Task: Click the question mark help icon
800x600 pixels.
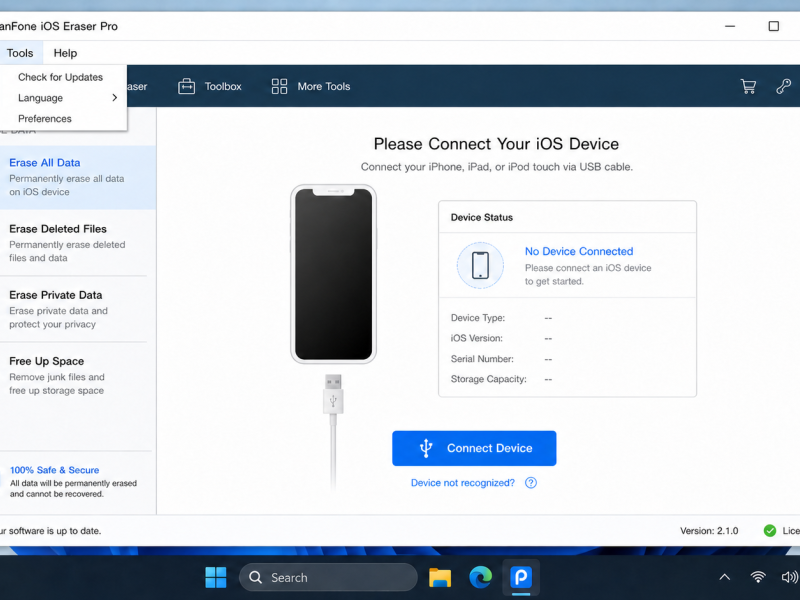Action: (x=531, y=483)
